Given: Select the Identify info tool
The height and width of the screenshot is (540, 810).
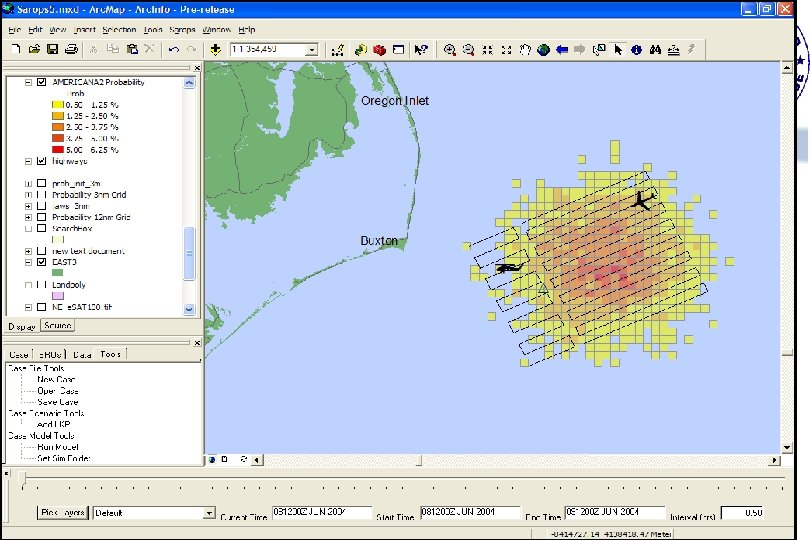Looking at the screenshot, I should point(637,49).
